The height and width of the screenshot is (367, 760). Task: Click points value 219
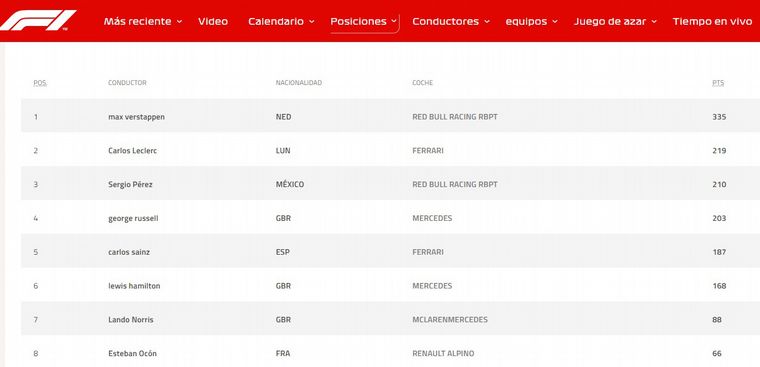coord(719,151)
